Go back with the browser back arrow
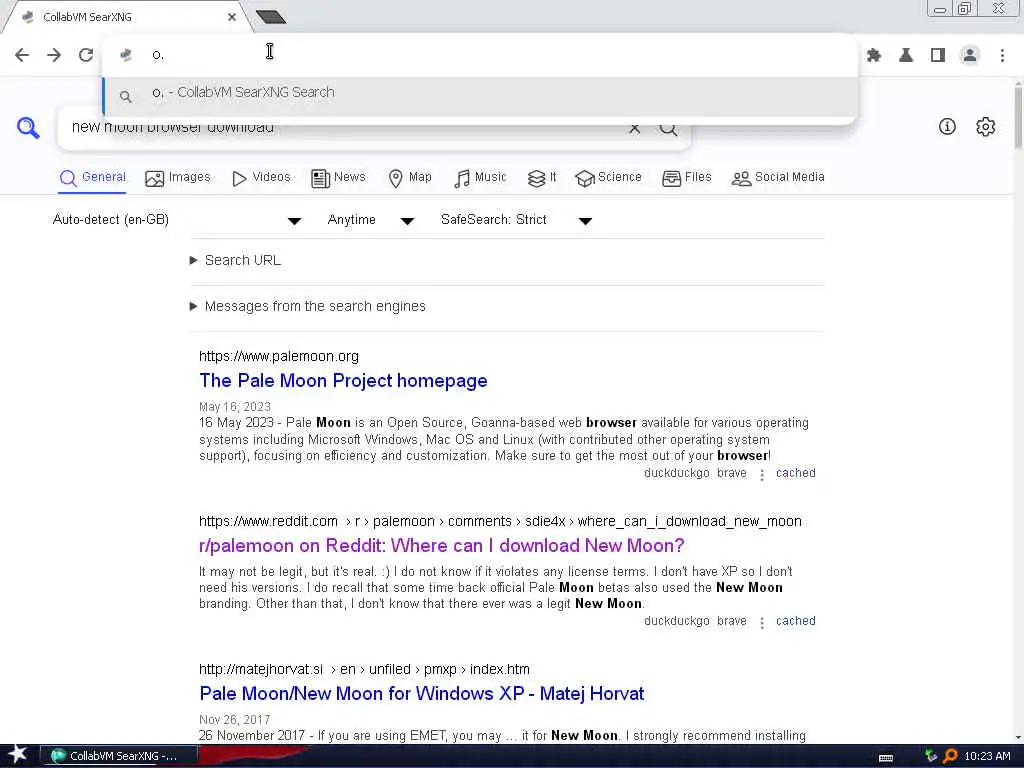This screenshot has height=768, width=1024. click(x=22, y=55)
